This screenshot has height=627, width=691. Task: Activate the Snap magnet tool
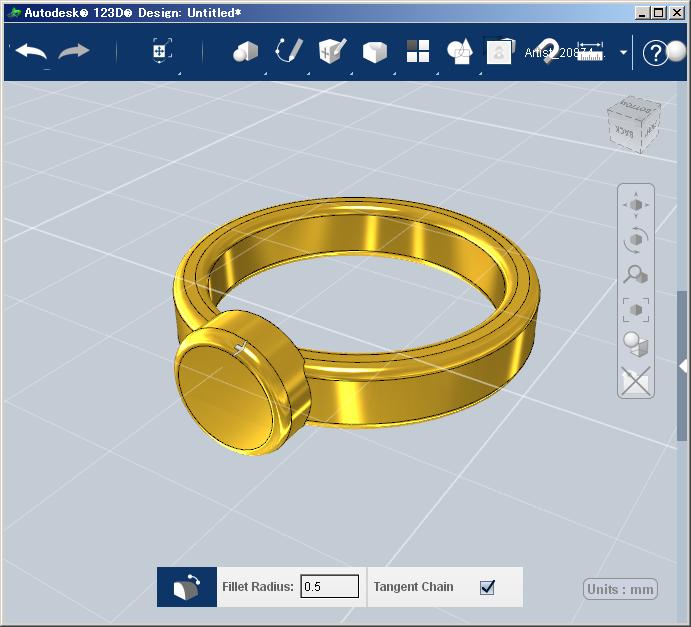(548, 51)
